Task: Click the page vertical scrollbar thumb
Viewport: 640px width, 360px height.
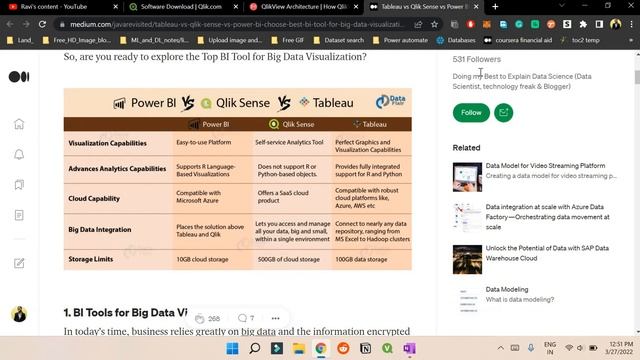Action: [637, 77]
